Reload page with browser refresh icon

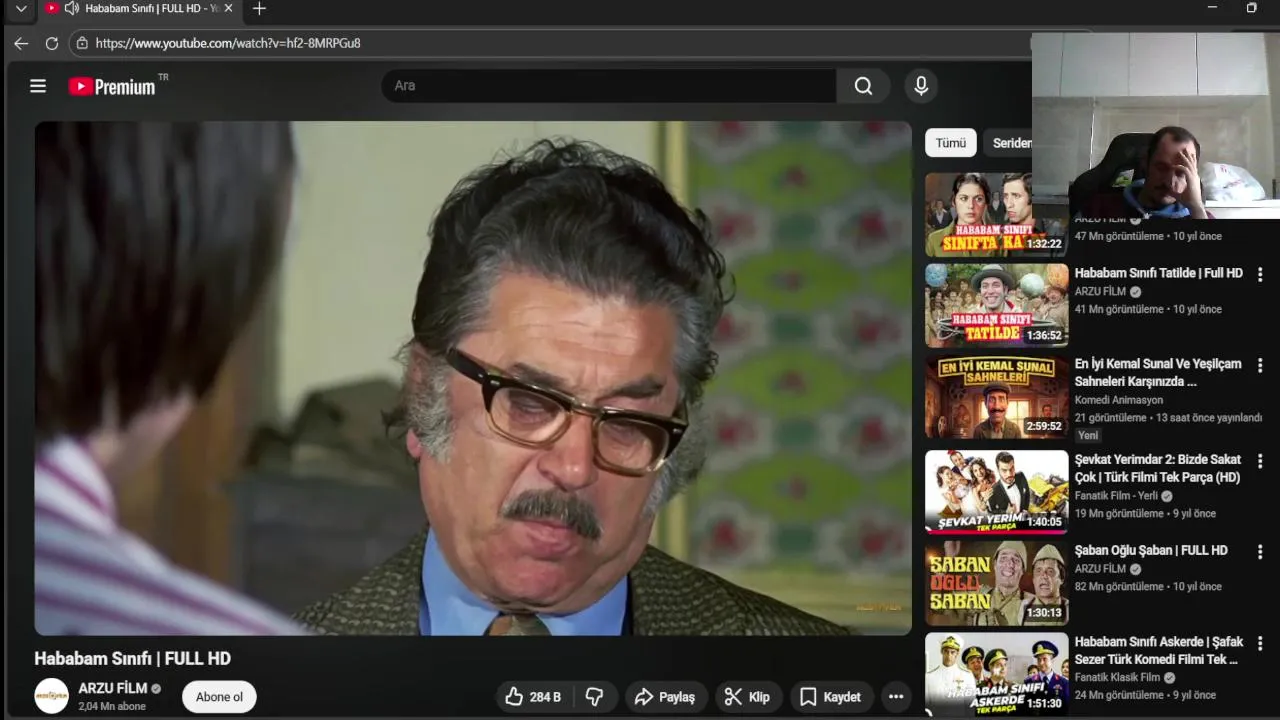coord(52,43)
